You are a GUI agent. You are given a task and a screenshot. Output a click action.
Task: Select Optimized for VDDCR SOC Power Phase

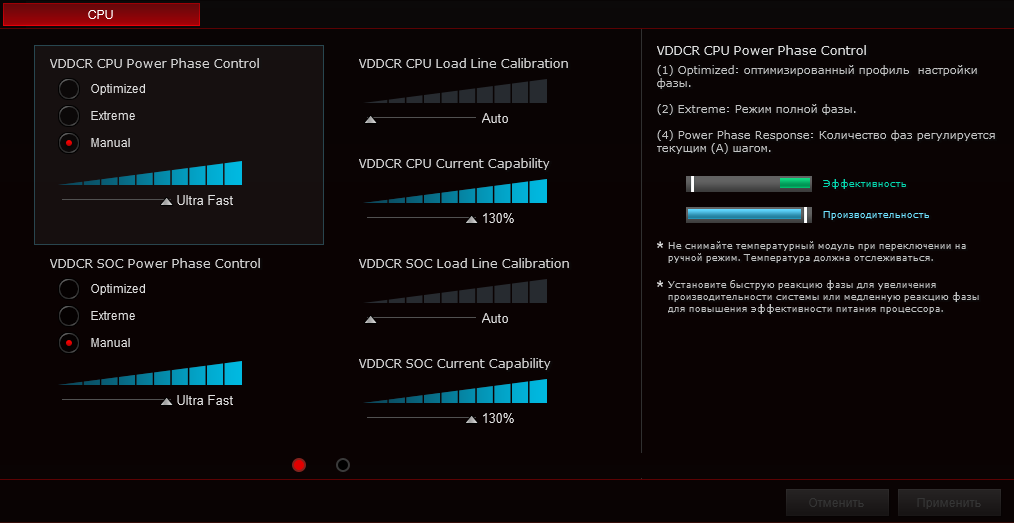pyautogui.click(x=69, y=289)
